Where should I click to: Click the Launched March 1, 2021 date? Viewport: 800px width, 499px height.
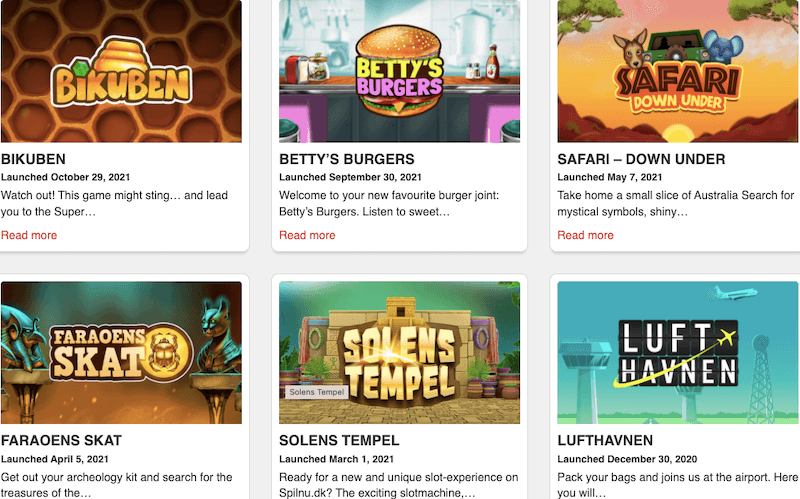[x=336, y=459]
